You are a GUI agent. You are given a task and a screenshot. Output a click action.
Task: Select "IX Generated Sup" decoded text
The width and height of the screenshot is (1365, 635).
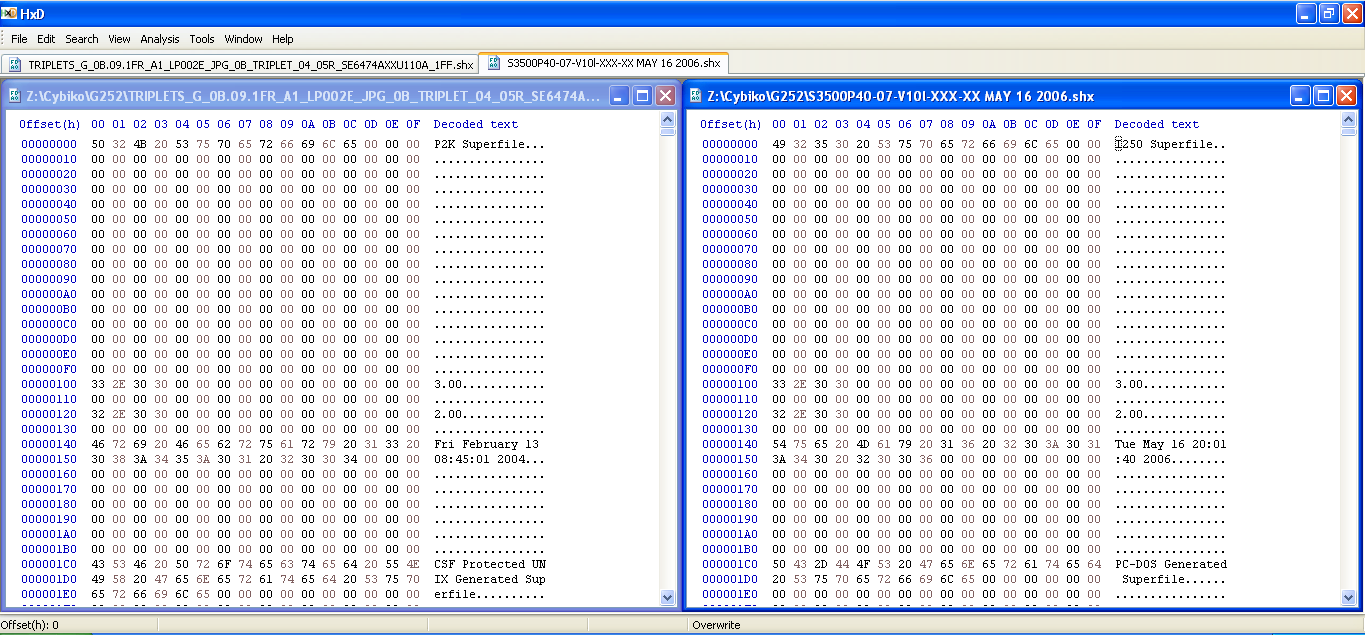tap(490, 579)
